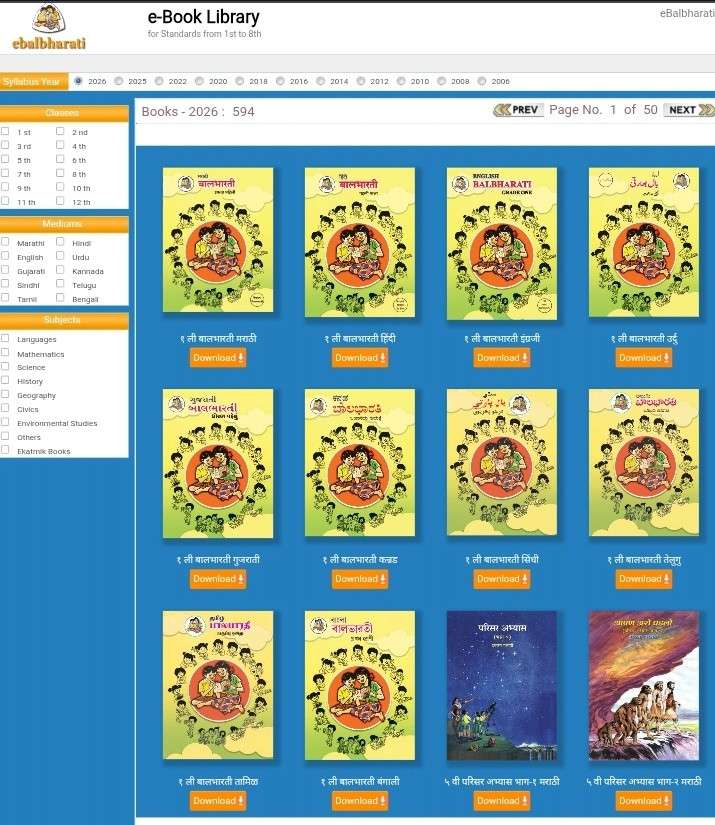Filter by Telugu medium
Image resolution: width=715 pixels, height=825 pixels.
pyautogui.click(x=60, y=284)
